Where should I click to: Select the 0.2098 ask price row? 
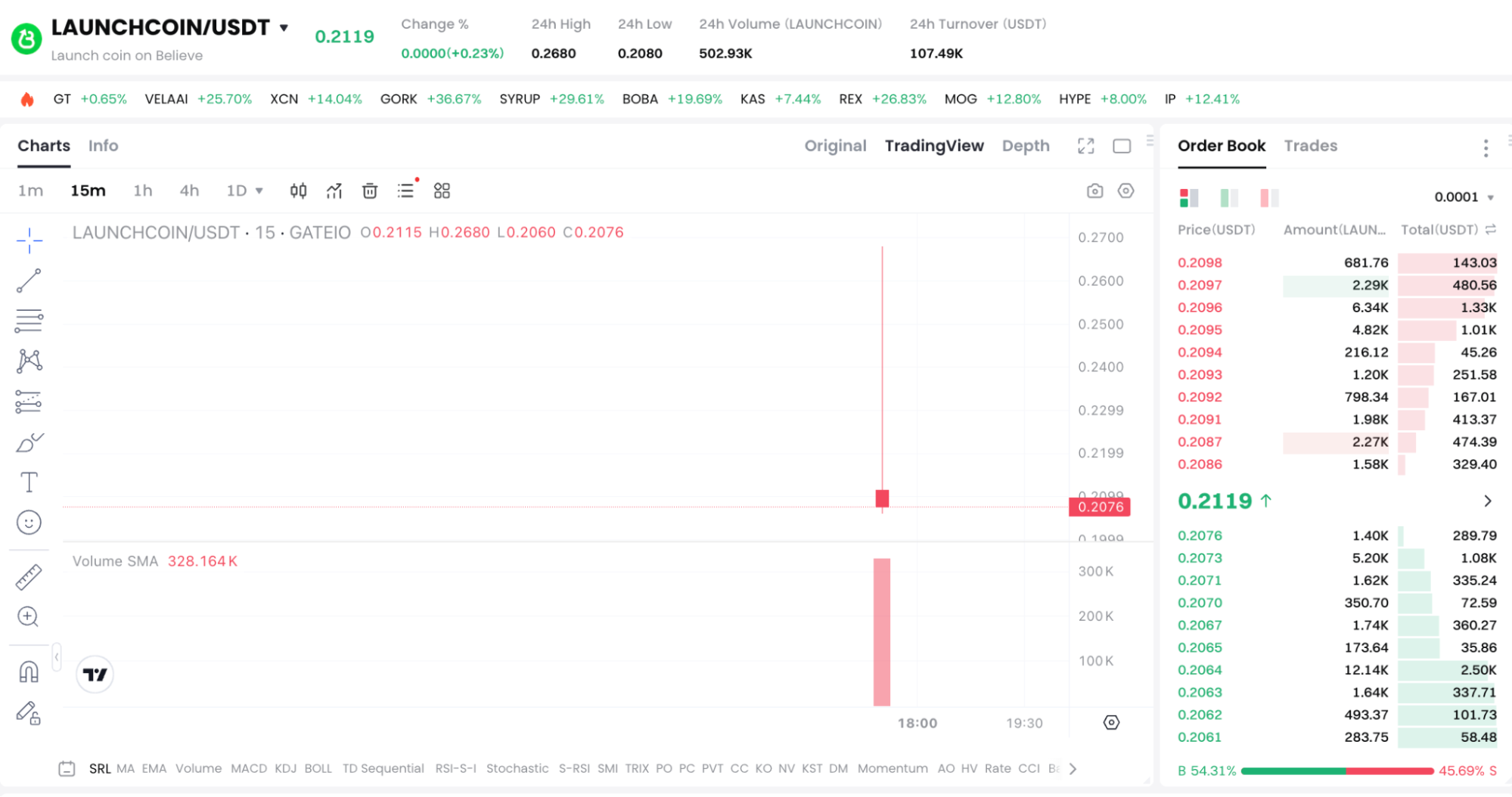[1337, 263]
